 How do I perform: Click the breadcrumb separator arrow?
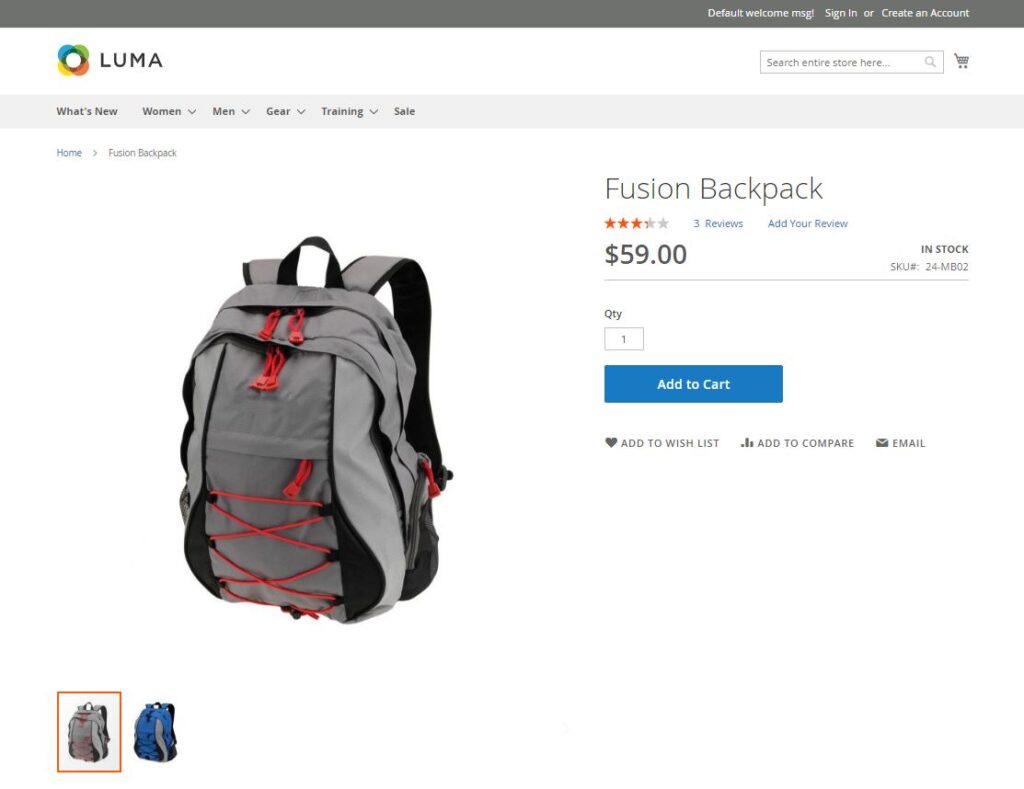coord(95,153)
